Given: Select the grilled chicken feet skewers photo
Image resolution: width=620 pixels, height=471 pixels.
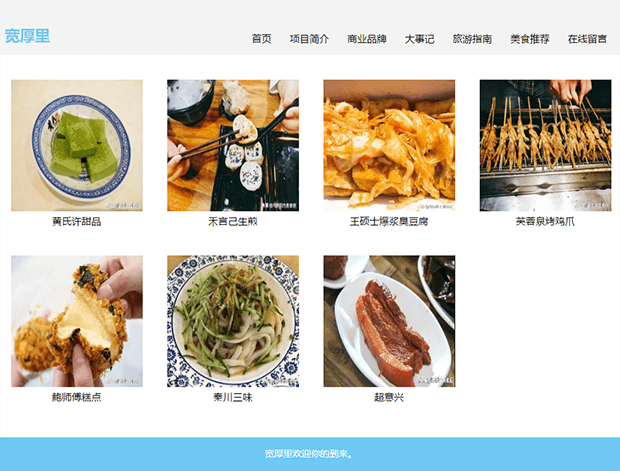Looking at the screenshot, I should click(x=545, y=145).
